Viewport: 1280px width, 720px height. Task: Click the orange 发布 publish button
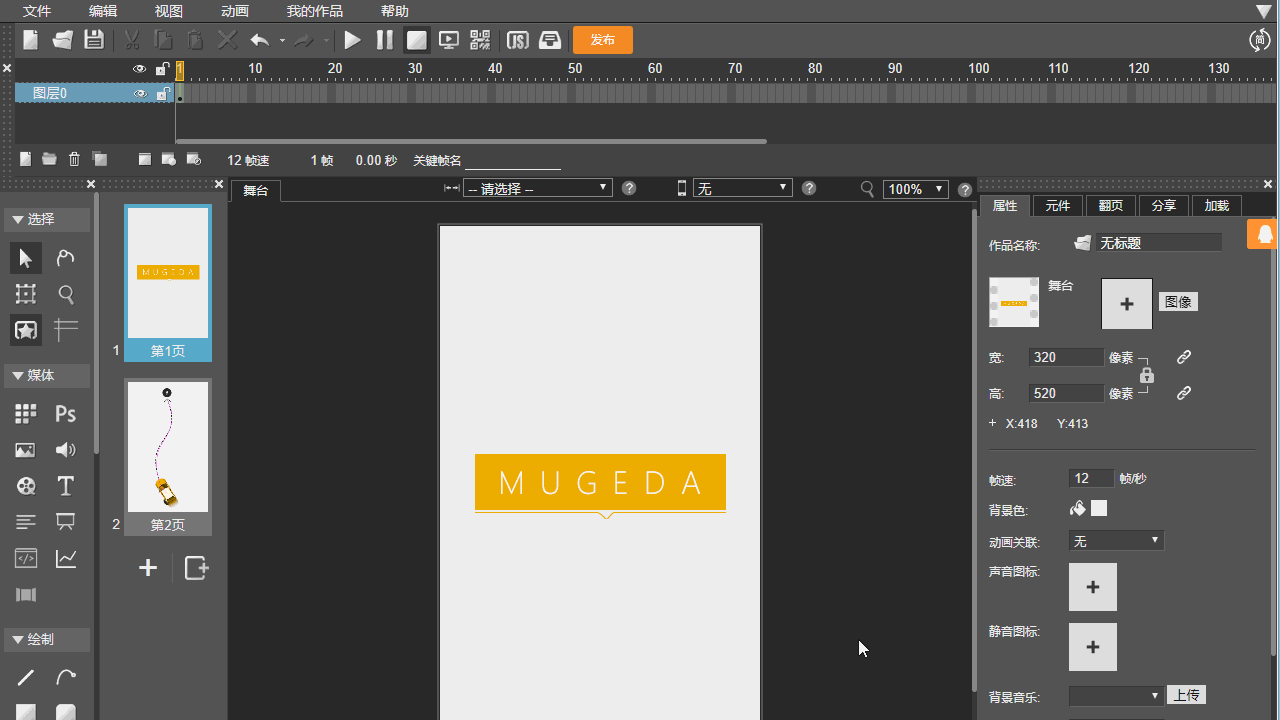[x=602, y=41]
